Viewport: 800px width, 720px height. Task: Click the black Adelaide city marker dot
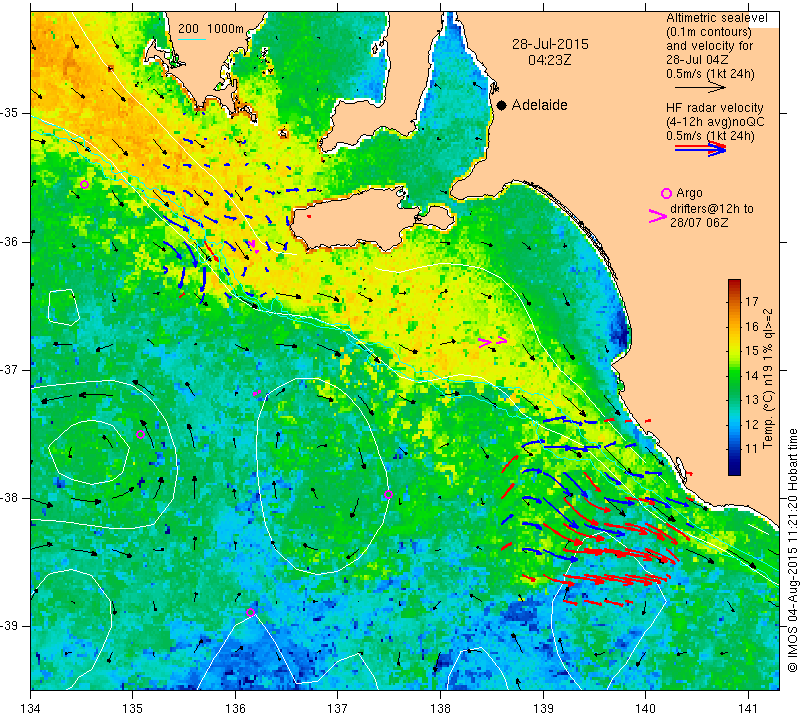click(x=502, y=105)
